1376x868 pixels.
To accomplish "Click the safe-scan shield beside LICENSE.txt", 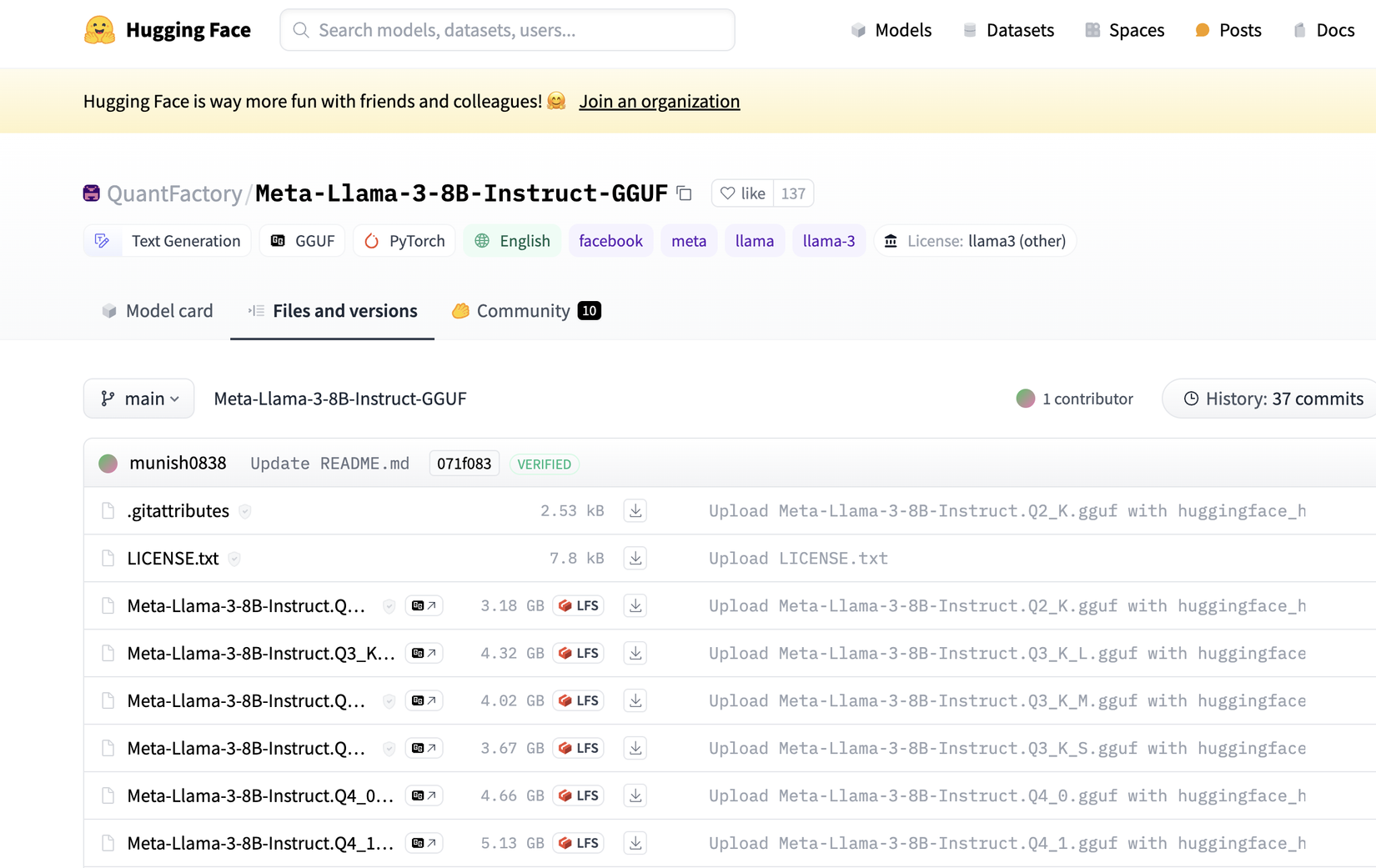I will point(234,559).
